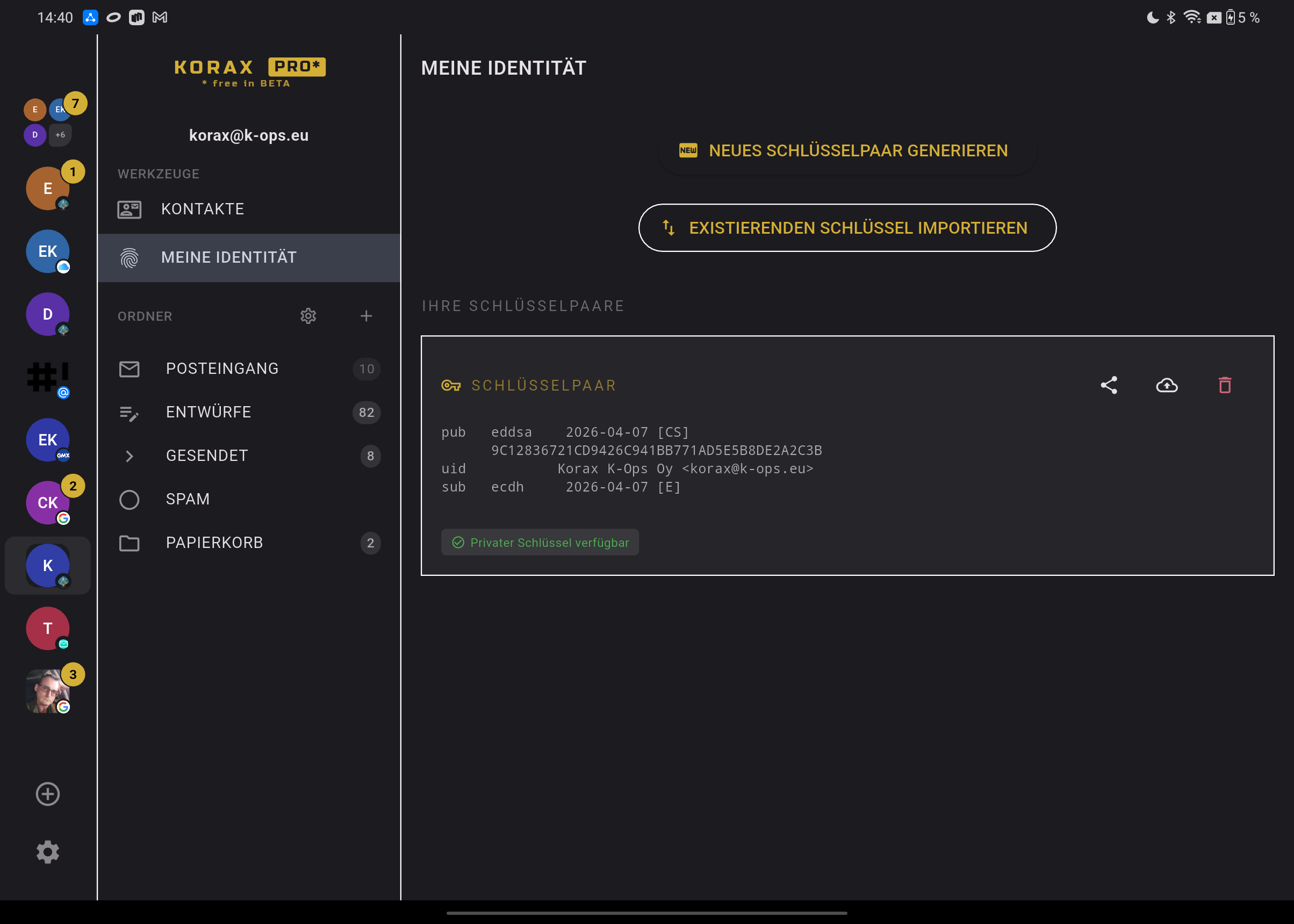Click the uid line Korax K-Ops Oy
This screenshot has width=1294, height=924.
tap(627, 469)
